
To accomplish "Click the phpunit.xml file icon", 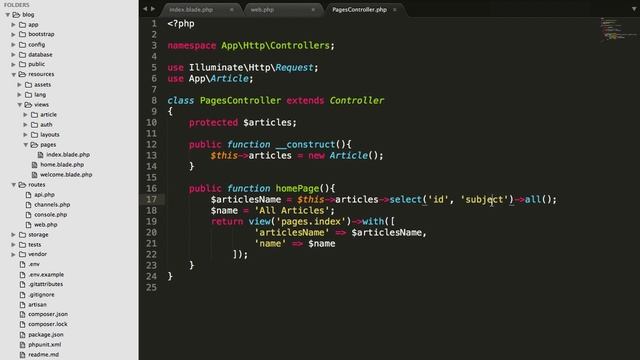I will pos(22,344).
